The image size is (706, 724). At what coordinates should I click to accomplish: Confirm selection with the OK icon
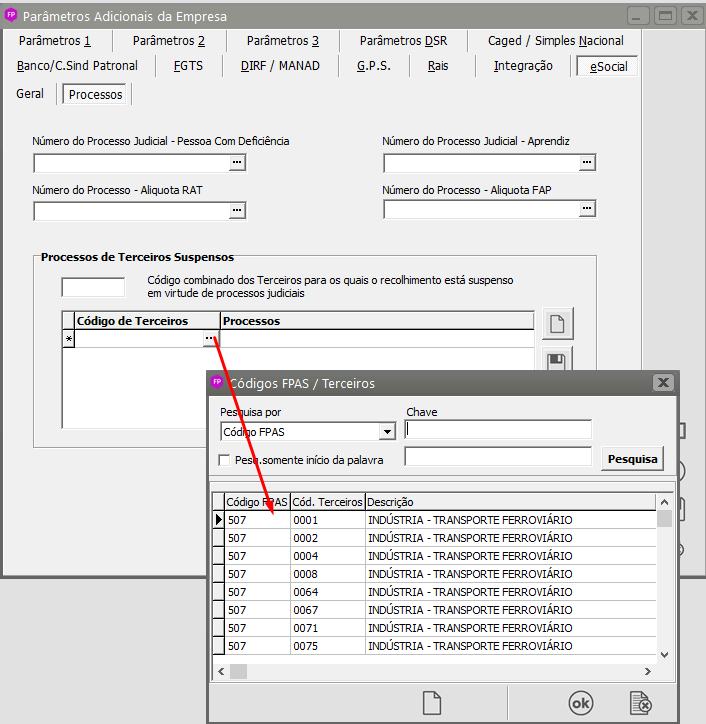point(580,703)
